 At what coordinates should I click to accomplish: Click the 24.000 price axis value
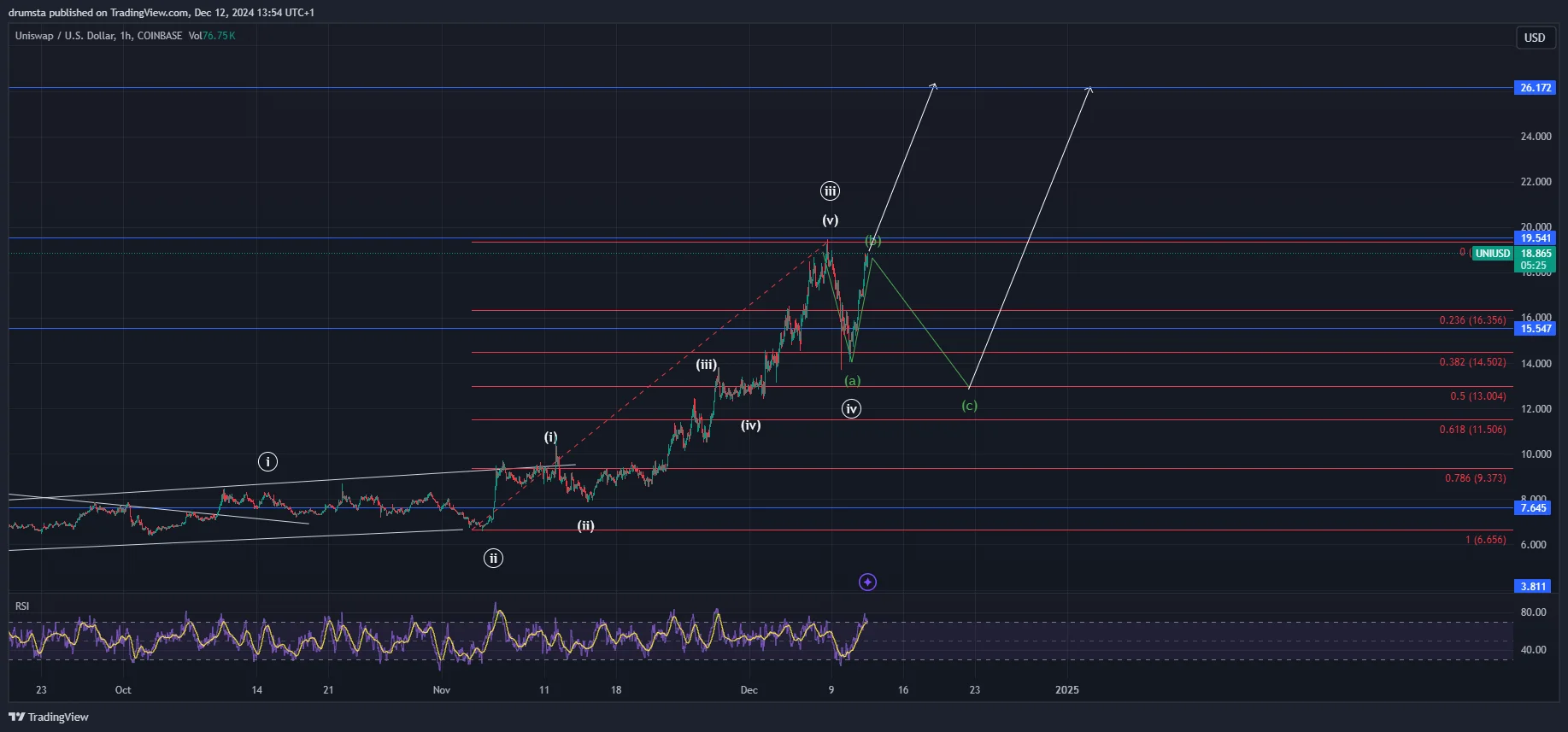click(1536, 137)
